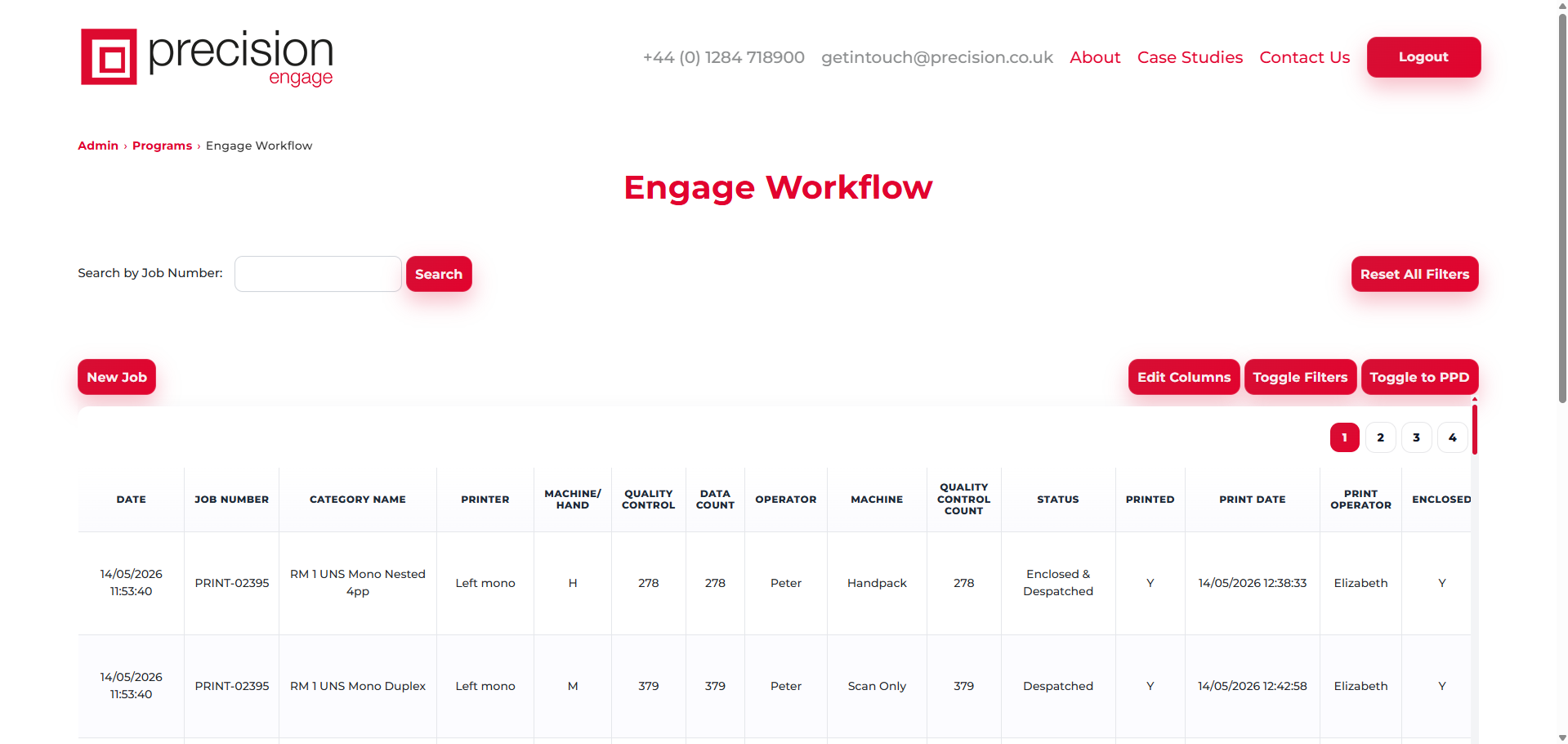Click the 'H' machine/hand cell

[x=572, y=583]
